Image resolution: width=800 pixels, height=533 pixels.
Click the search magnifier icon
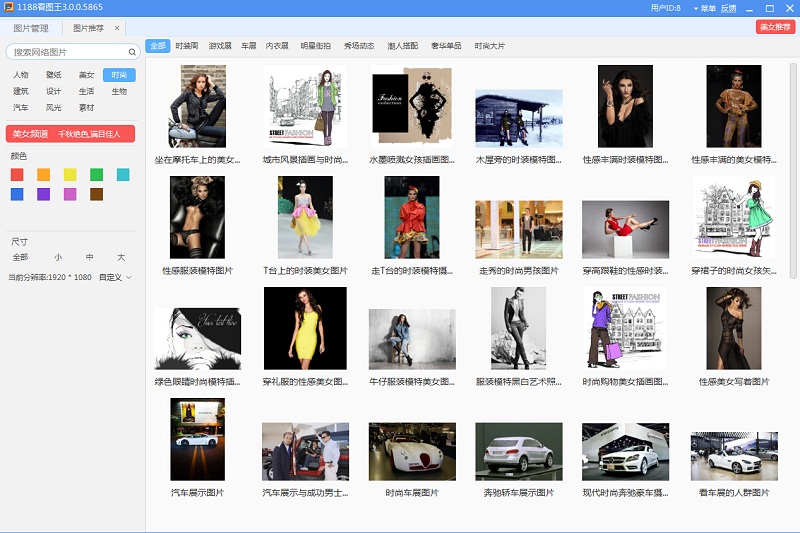(x=132, y=52)
